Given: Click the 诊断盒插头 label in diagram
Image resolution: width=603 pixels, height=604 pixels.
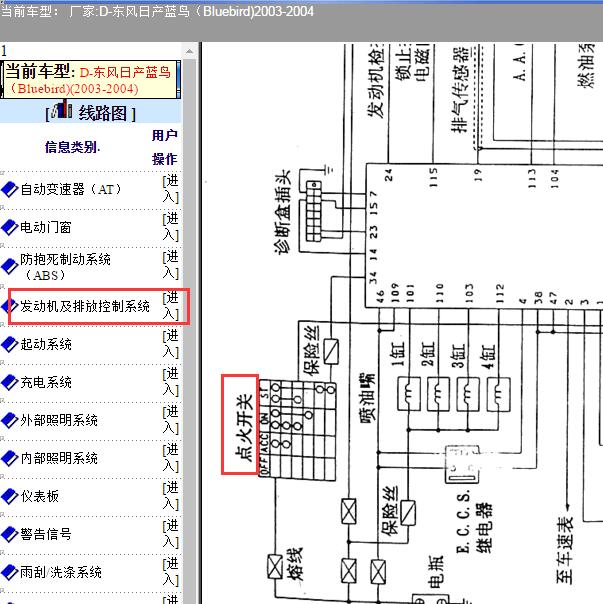Looking at the screenshot, I should [x=282, y=211].
